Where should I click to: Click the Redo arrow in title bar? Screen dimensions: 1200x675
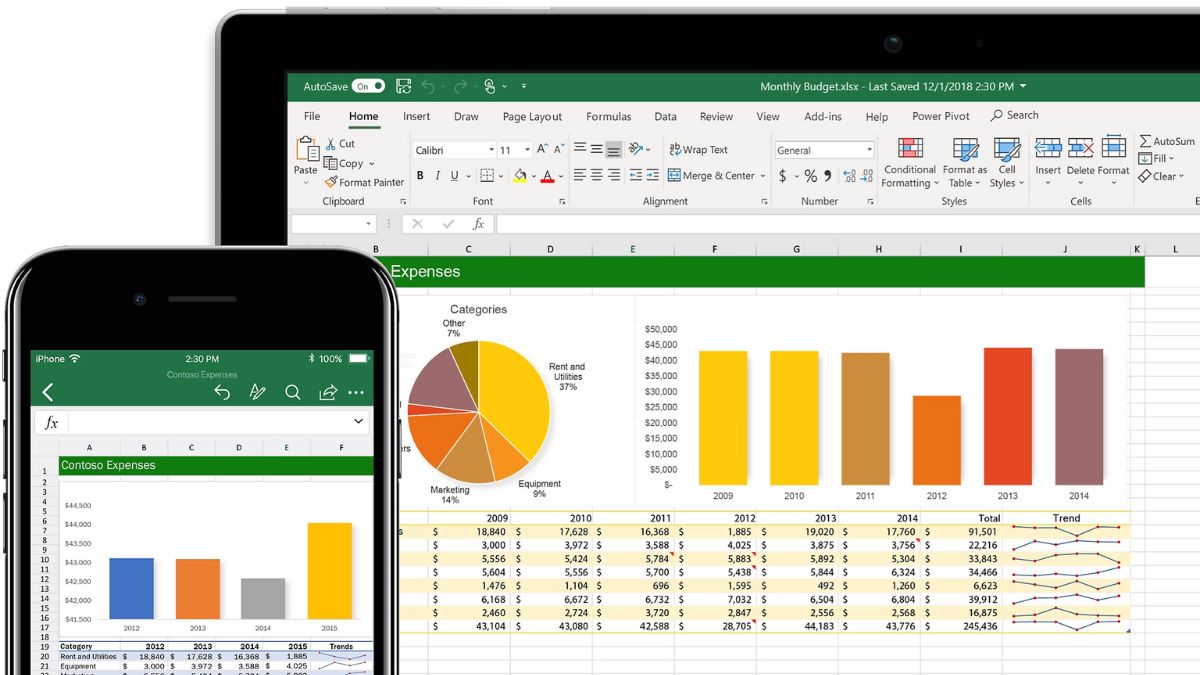tap(460, 87)
